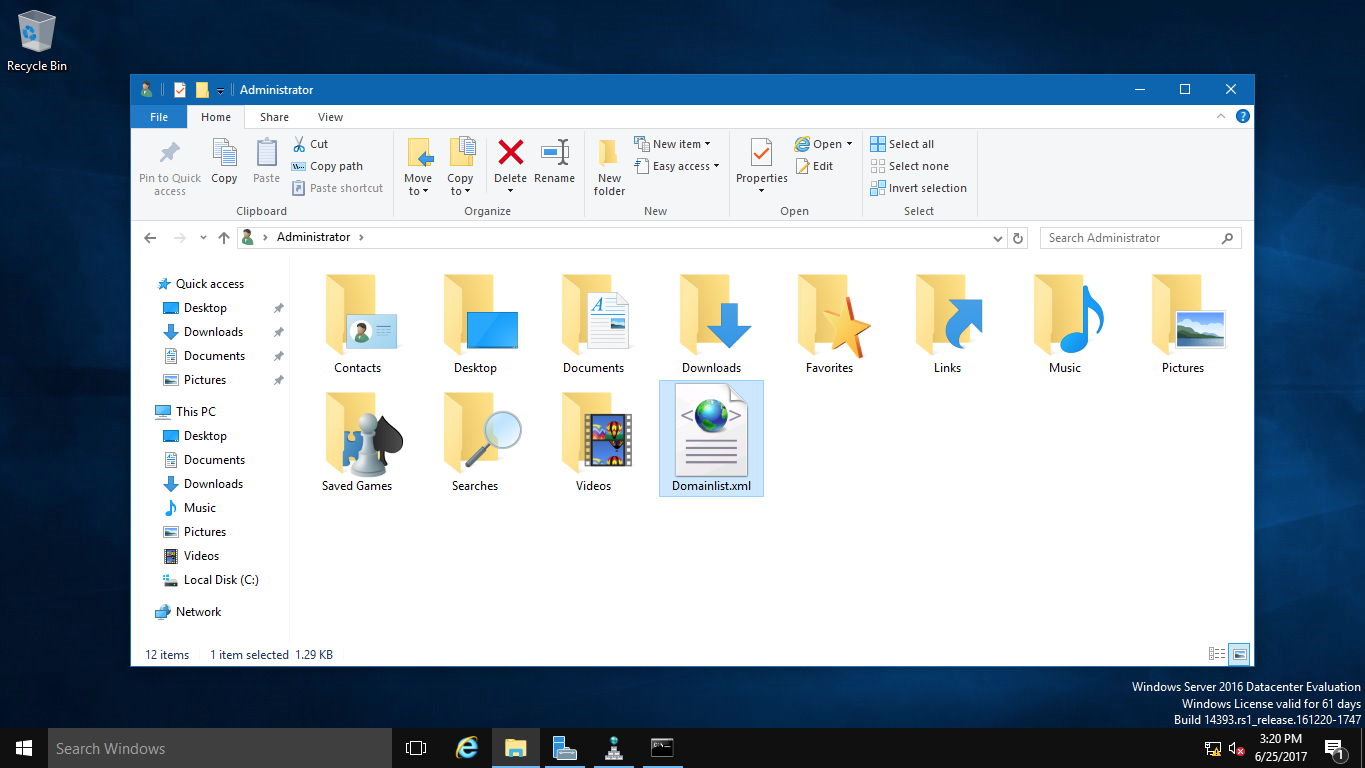Open Recycle Bin on the desktop
This screenshot has height=768, width=1365.
[x=37, y=41]
